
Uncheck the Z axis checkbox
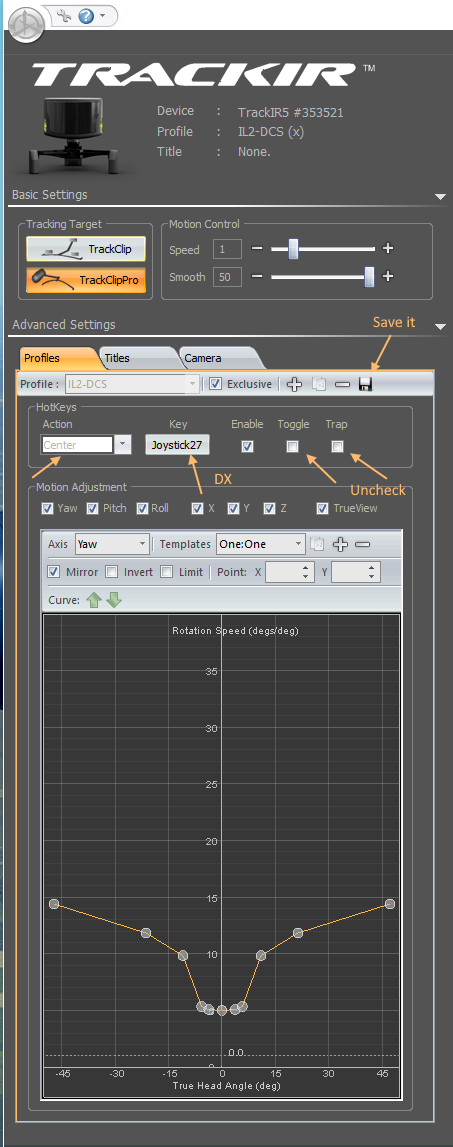pos(269,508)
